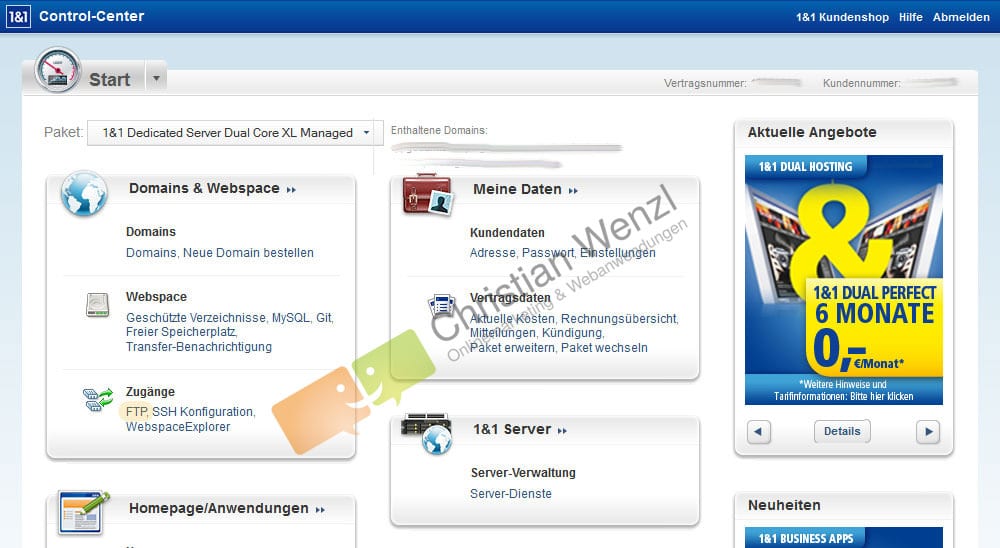1000x548 pixels.
Task: Open WebspaceExplorer
Action: (178, 426)
